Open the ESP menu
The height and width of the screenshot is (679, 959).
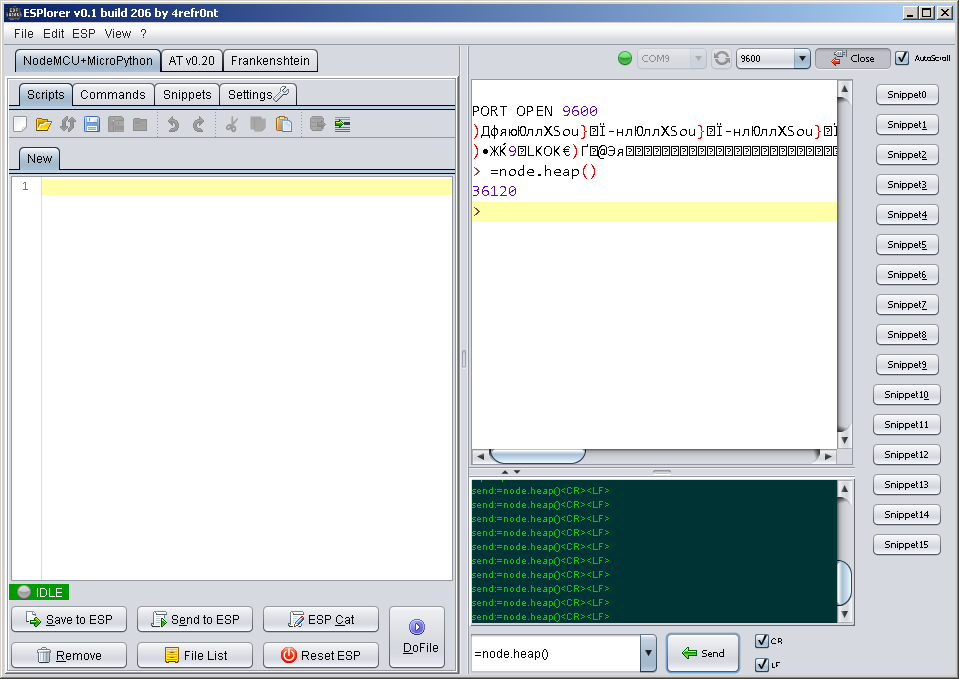(84, 33)
